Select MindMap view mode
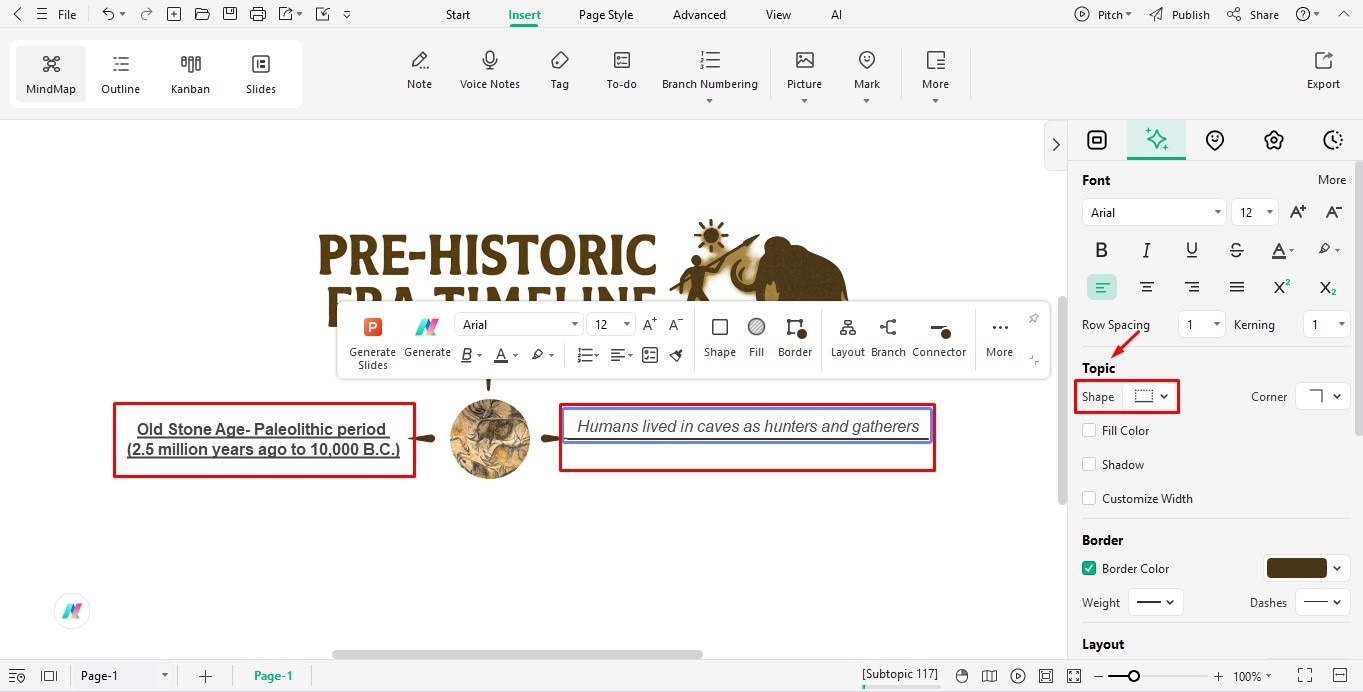This screenshot has width=1363, height=692. [x=51, y=74]
